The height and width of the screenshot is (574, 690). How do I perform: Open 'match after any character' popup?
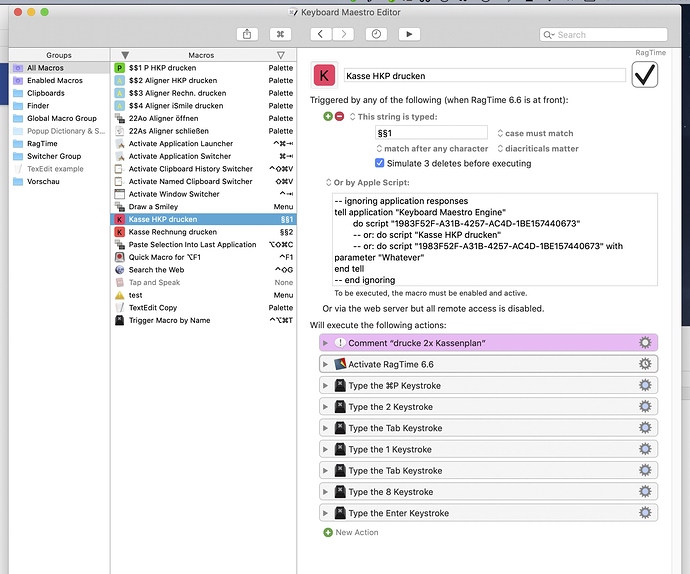coord(432,148)
